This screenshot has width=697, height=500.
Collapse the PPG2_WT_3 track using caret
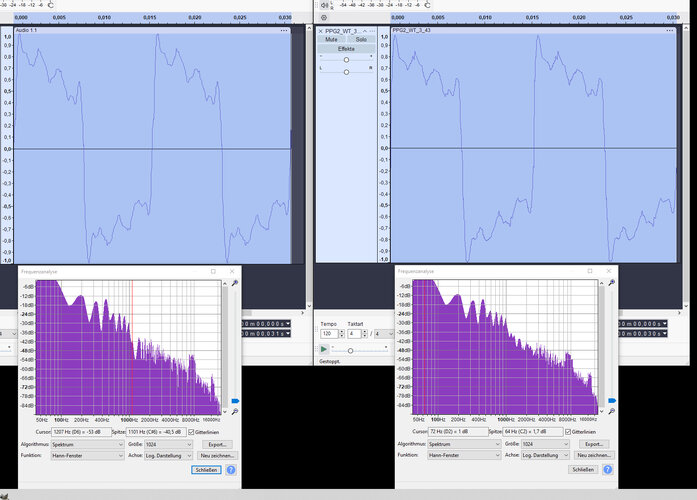[x=365, y=31]
